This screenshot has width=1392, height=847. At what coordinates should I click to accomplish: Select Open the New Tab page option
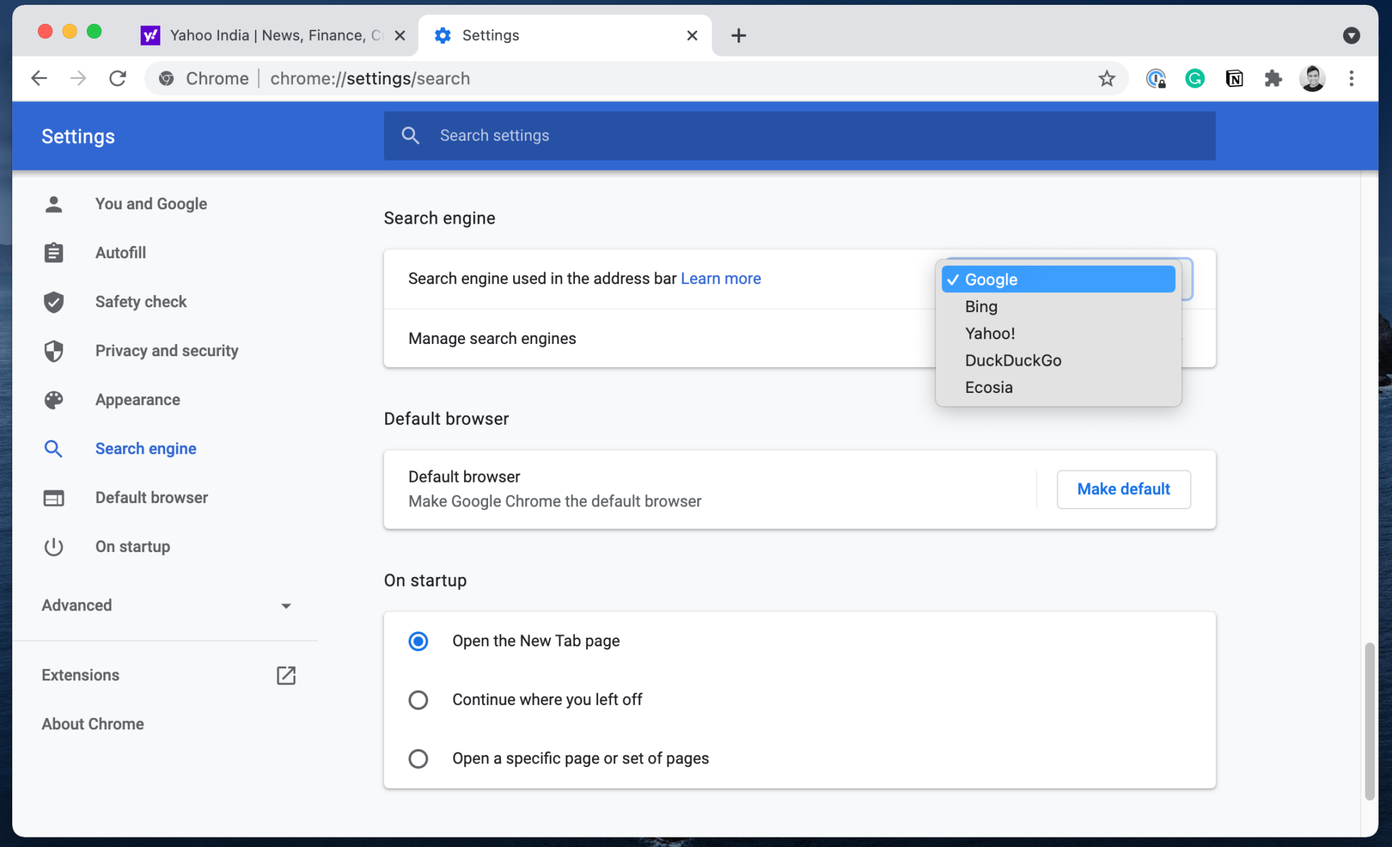[418, 641]
